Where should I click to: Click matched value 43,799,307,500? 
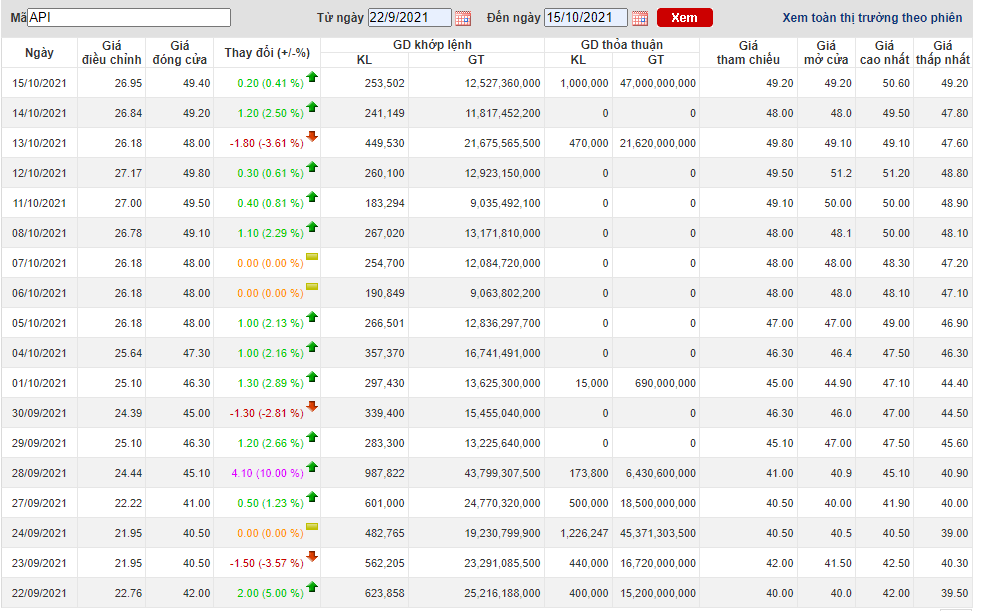502,473
